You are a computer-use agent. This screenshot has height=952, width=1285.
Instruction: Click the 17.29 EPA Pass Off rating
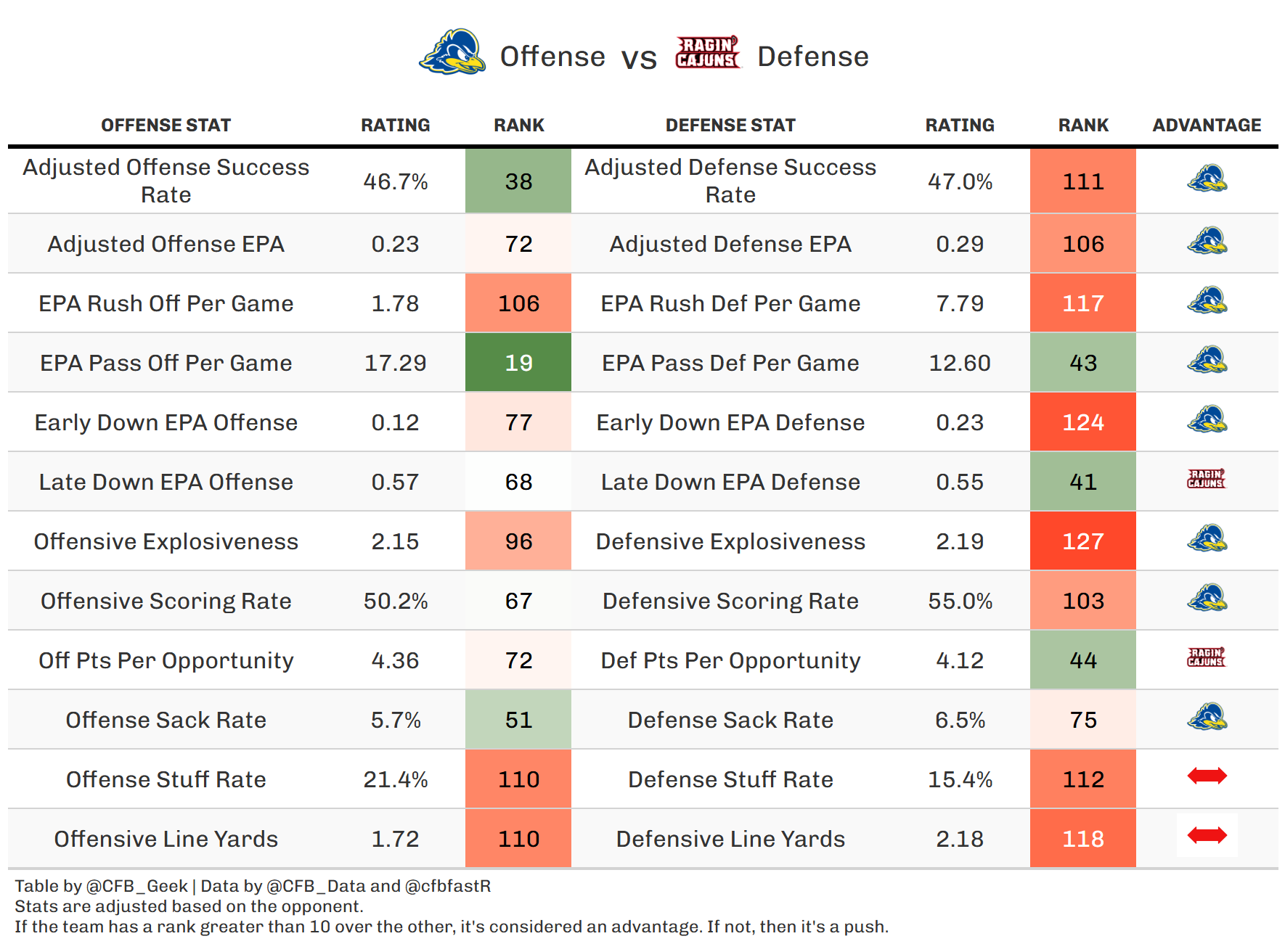click(x=395, y=363)
